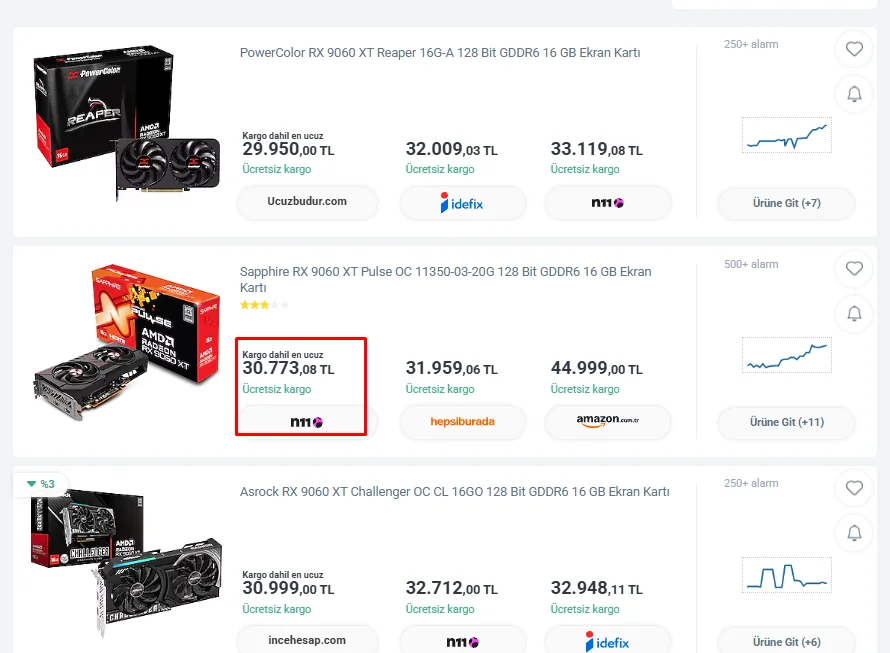Screen dimensions: 890x653
Task: Click Ürüne Git (+7) button
Action: [x=786, y=203]
